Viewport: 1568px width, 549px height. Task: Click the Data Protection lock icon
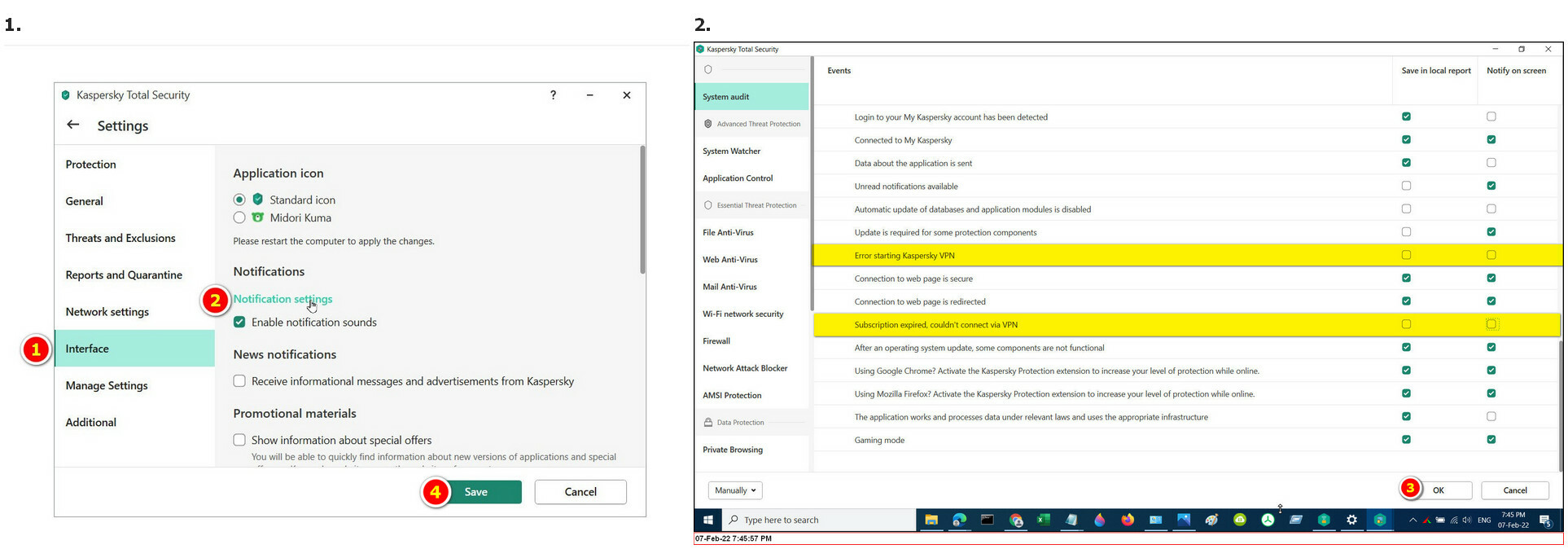point(707,422)
